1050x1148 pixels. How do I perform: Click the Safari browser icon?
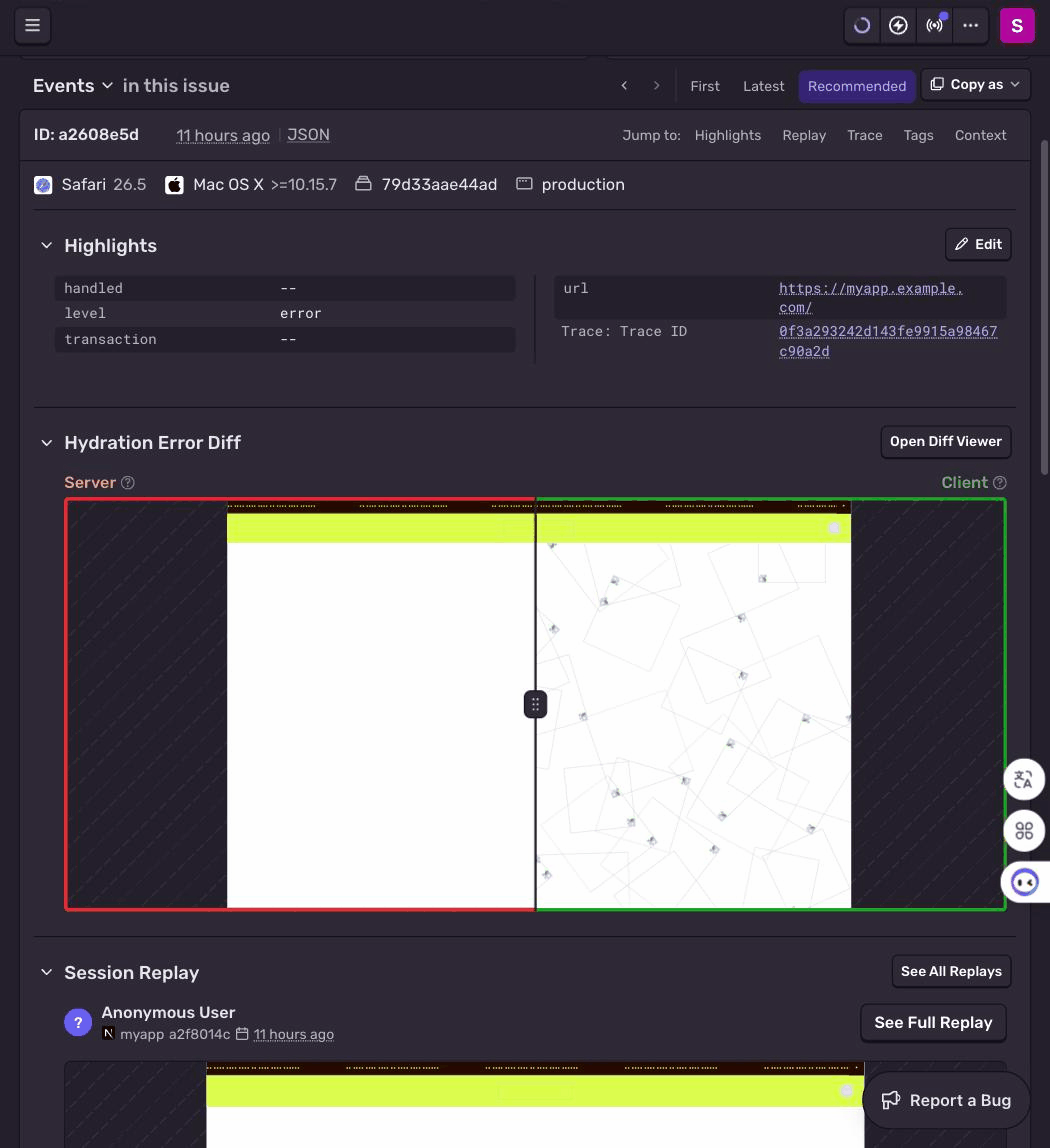[x=43, y=185]
